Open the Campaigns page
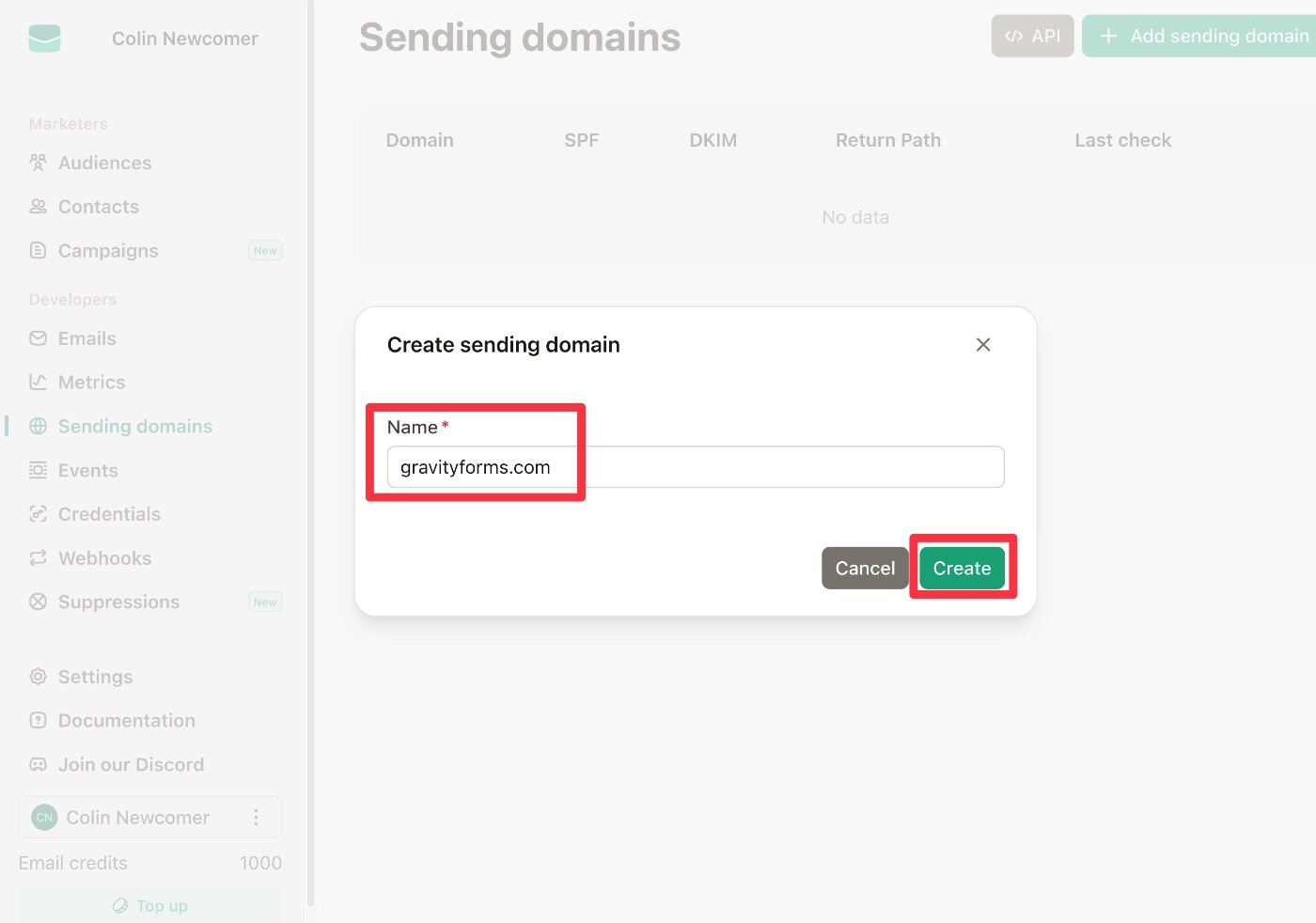Screen dimensions: 1316x923 108,251
